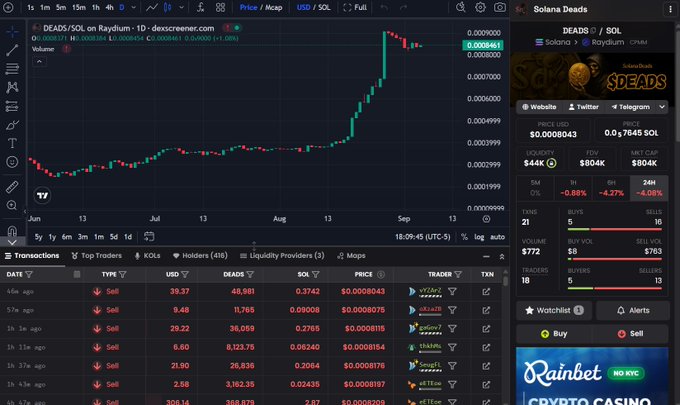This screenshot has width=680, height=405.
Task: Click the green Buy button
Action: coord(554,334)
